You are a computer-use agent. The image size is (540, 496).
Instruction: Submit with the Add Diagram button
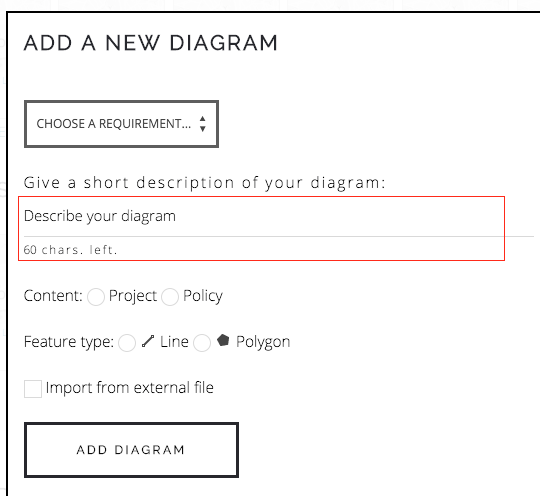[x=131, y=450]
